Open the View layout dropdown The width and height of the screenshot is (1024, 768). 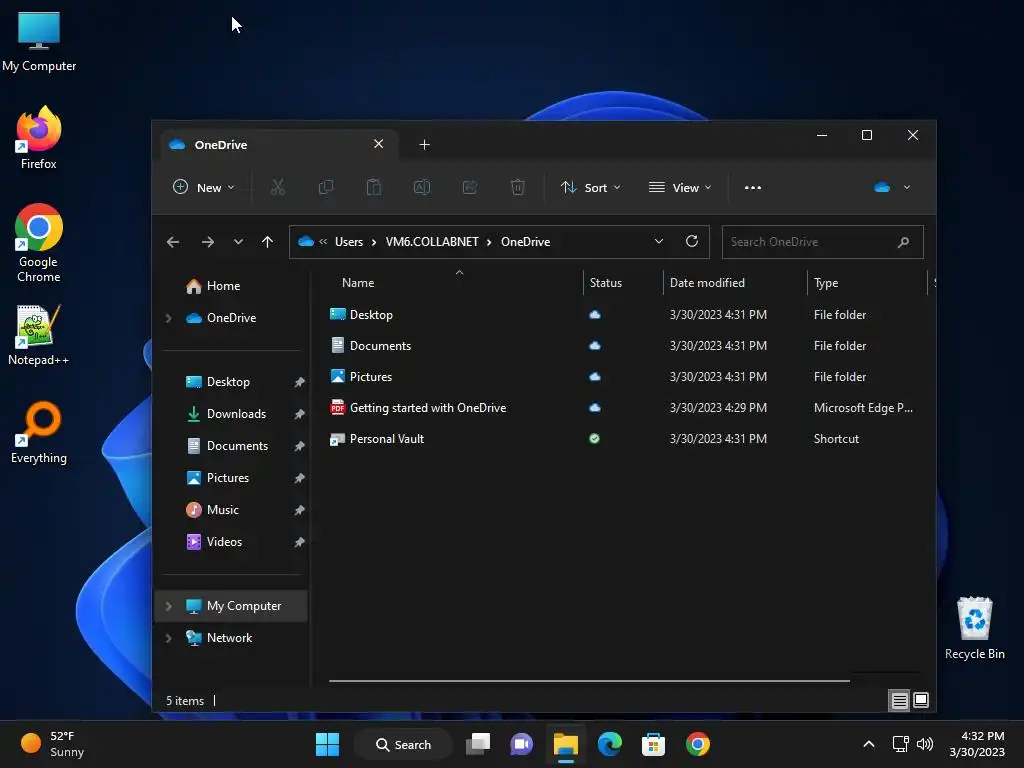tap(680, 187)
